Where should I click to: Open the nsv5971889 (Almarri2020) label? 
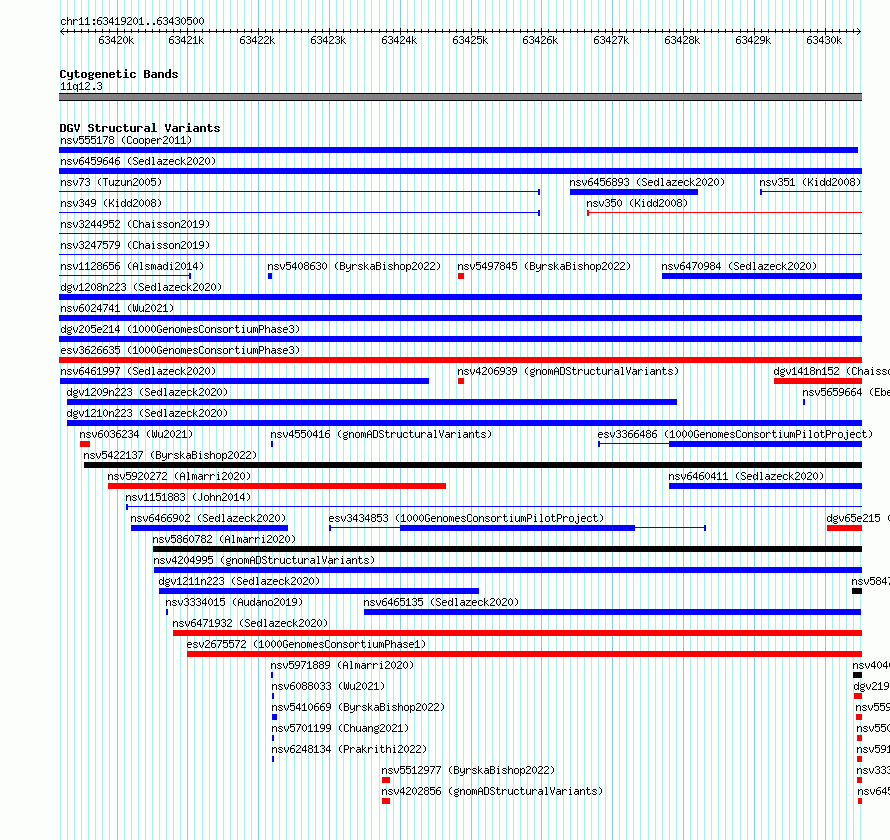[342, 665]
